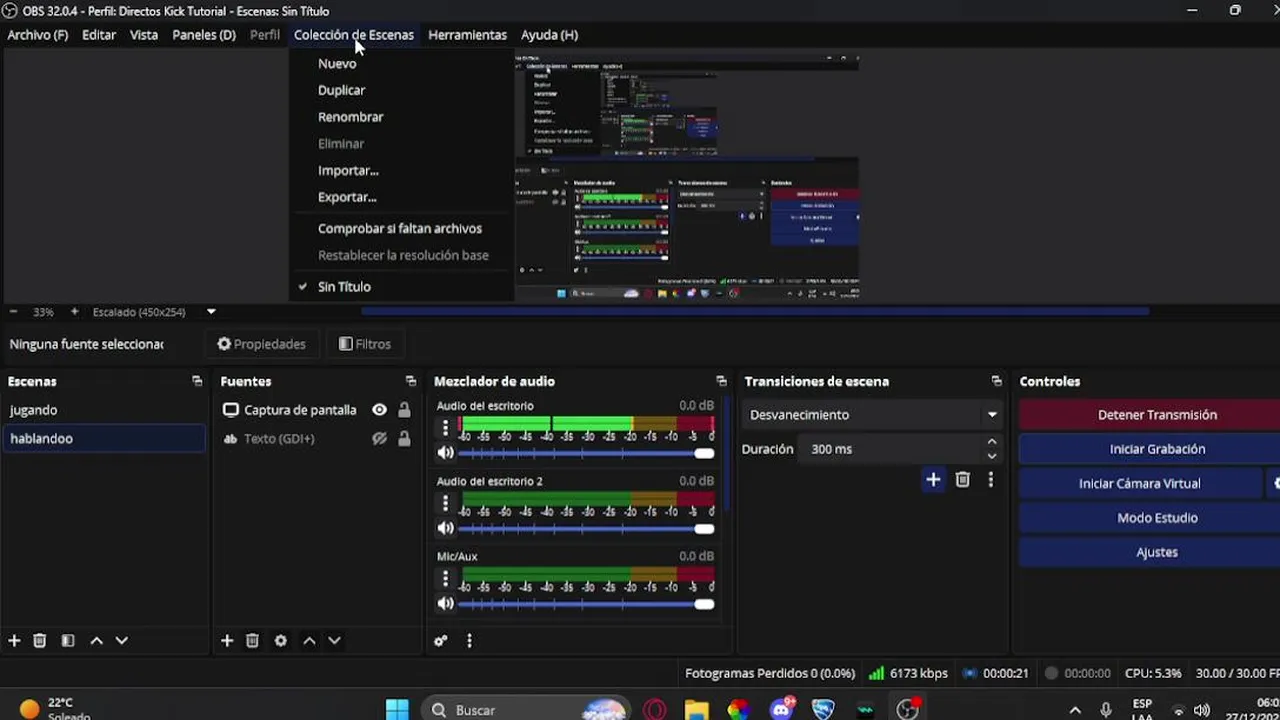Viewport: 1280px width, 720px height.
Task: Open the Desvanecimiento transition dropdown
Action: click(x=874, y=415)
